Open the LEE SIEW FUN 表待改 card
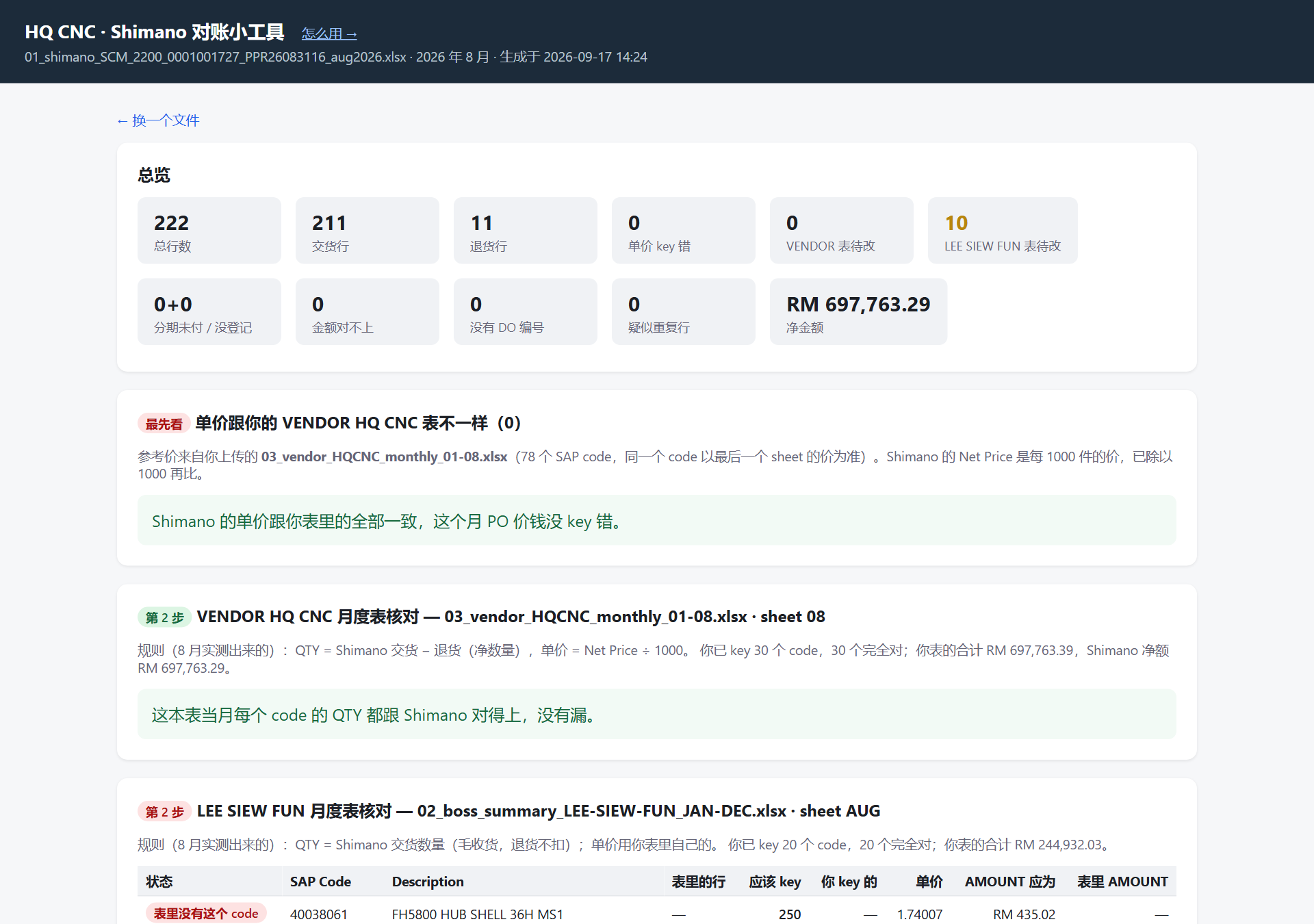Image resolution: width=1314 pixels, height=924 pixels. [x=1003, y=231]
